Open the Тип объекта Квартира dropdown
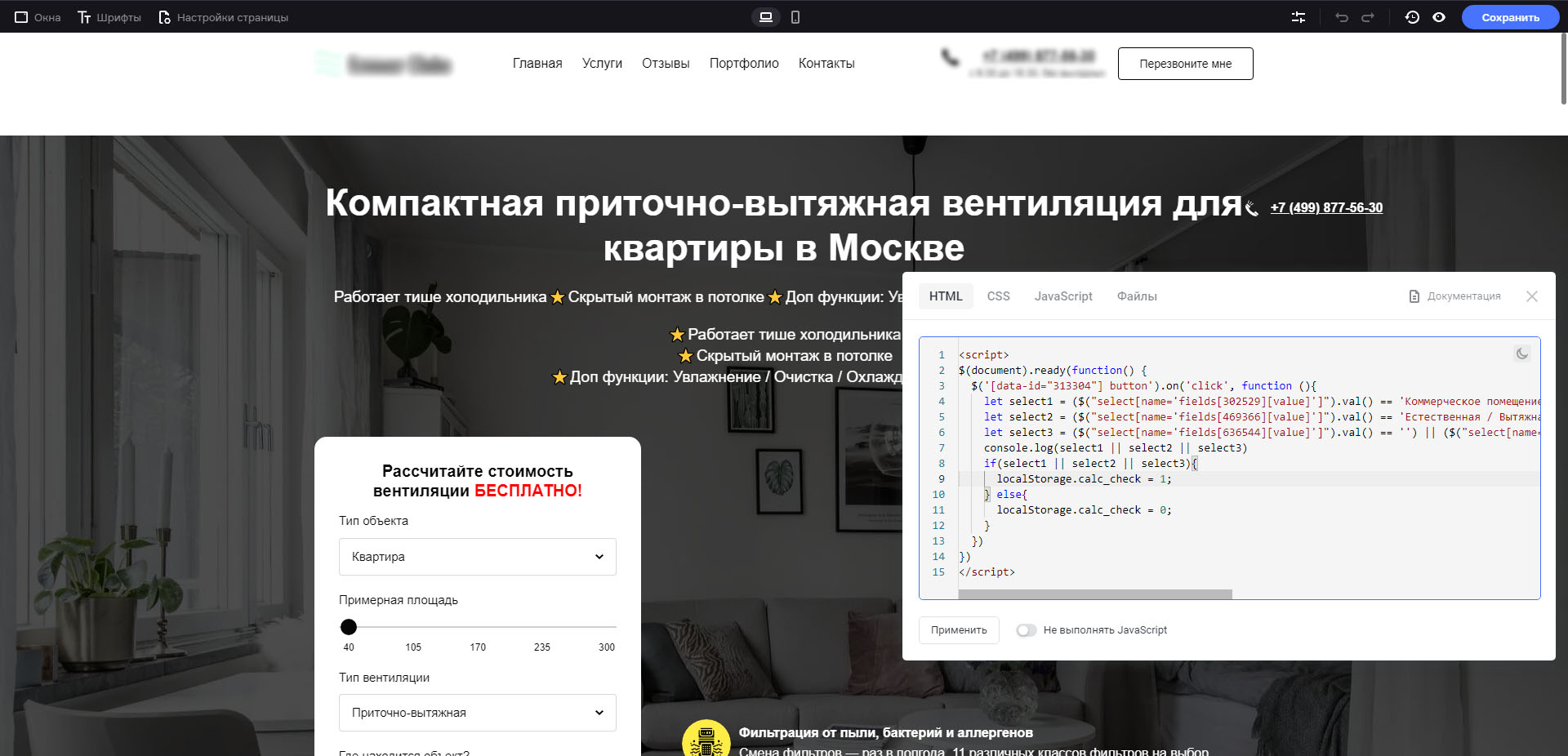The height and width of the screenshot is (756, 1568). point(478,557)
